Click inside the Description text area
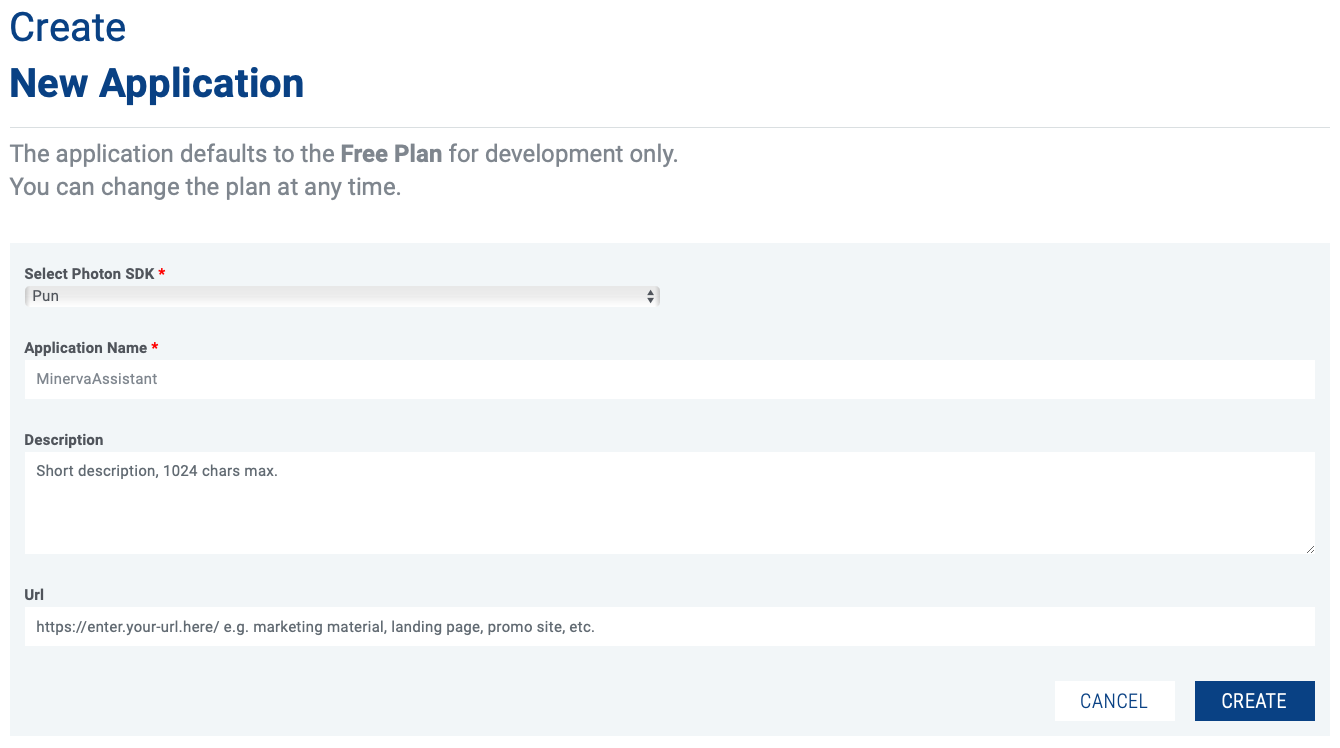 669,503
